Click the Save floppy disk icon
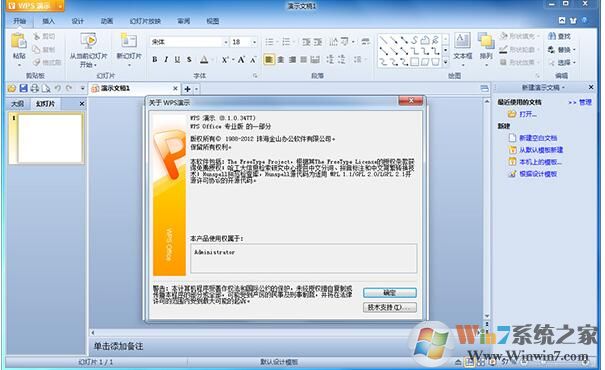This screenshot has width=605, height=370. [x=23, y=88]
